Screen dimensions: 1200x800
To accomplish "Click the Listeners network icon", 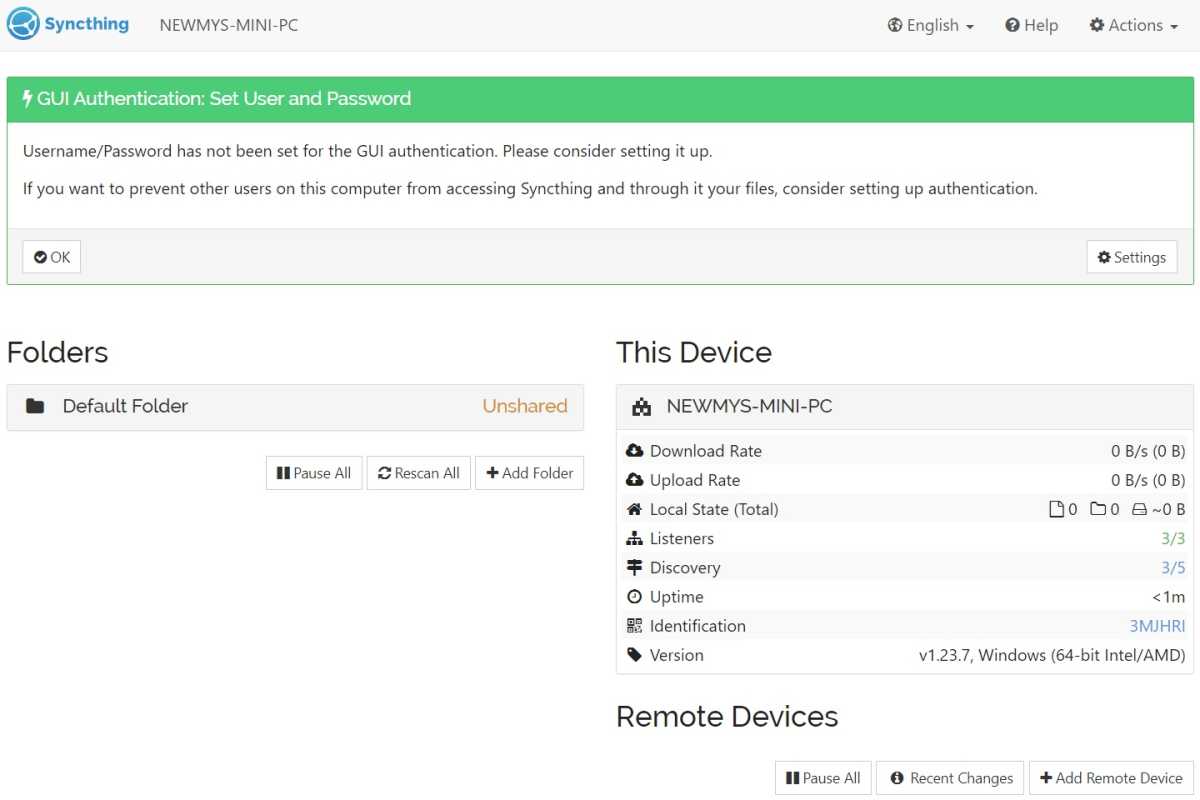I will pos(634,538).
